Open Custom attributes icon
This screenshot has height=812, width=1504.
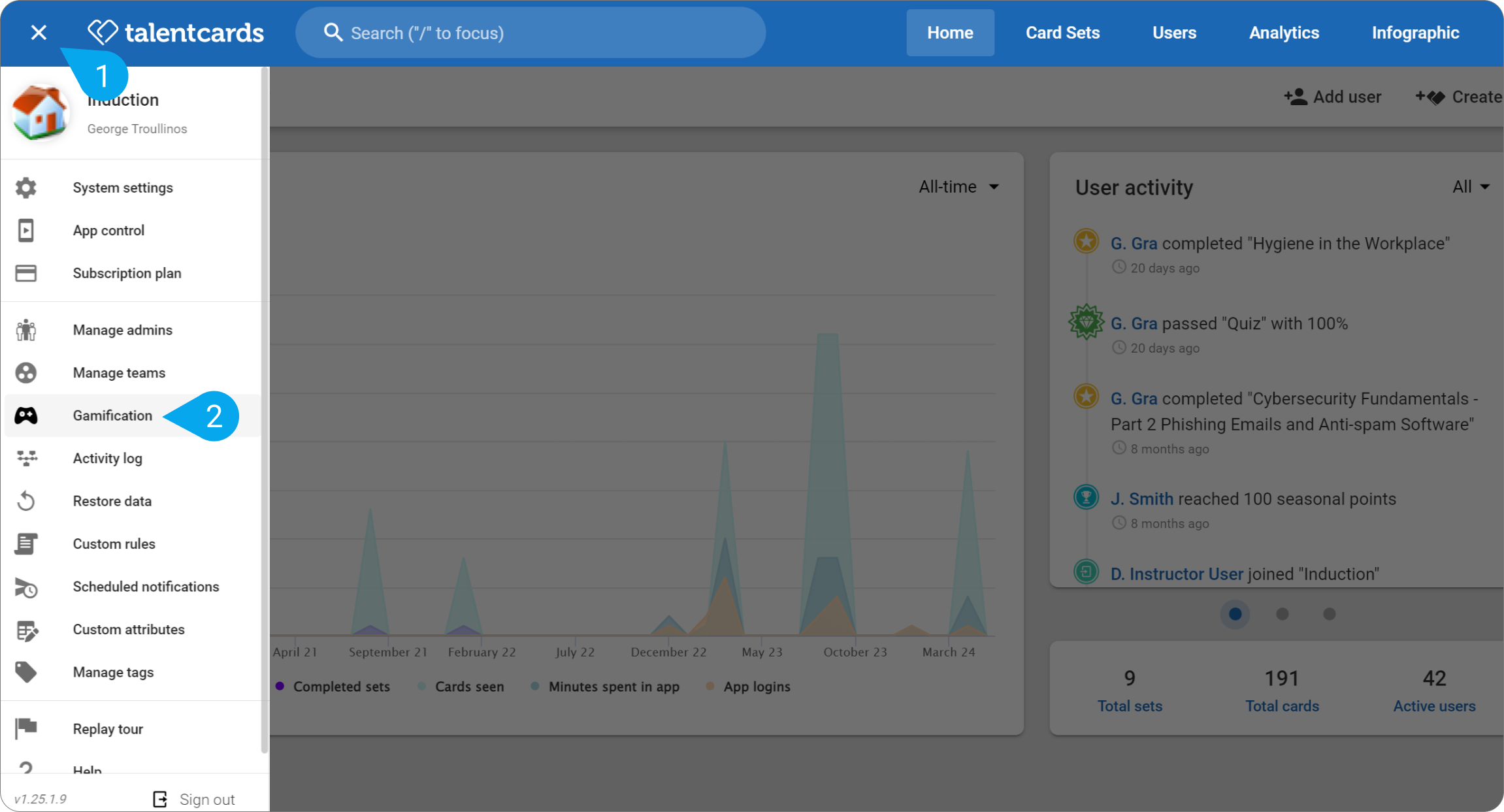click(x=26, y=630)
